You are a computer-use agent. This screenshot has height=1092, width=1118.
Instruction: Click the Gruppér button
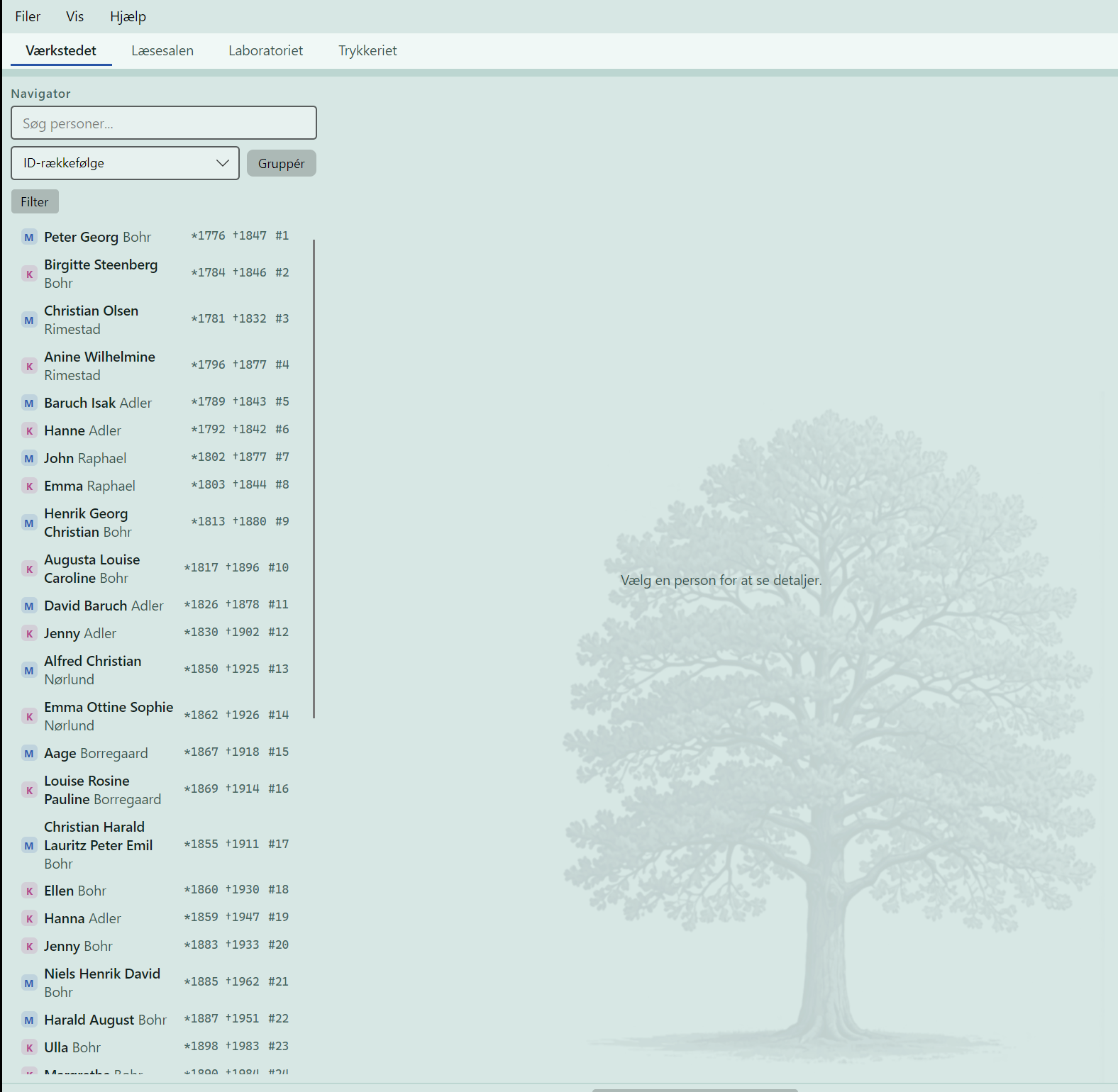click(282, 163)
